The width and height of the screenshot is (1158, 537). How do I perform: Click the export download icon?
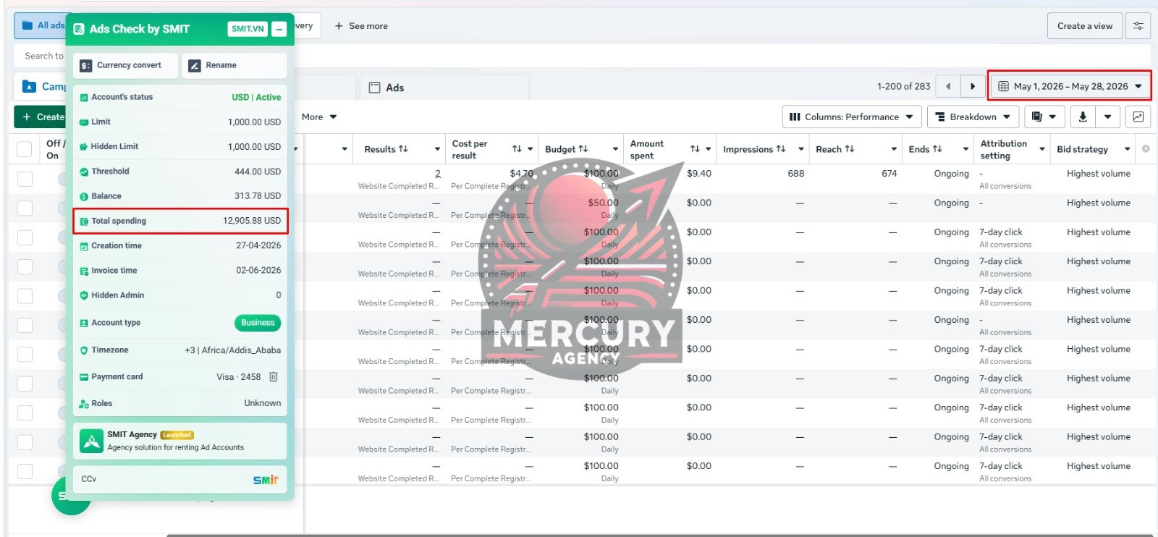click(x=1083, y=117)
